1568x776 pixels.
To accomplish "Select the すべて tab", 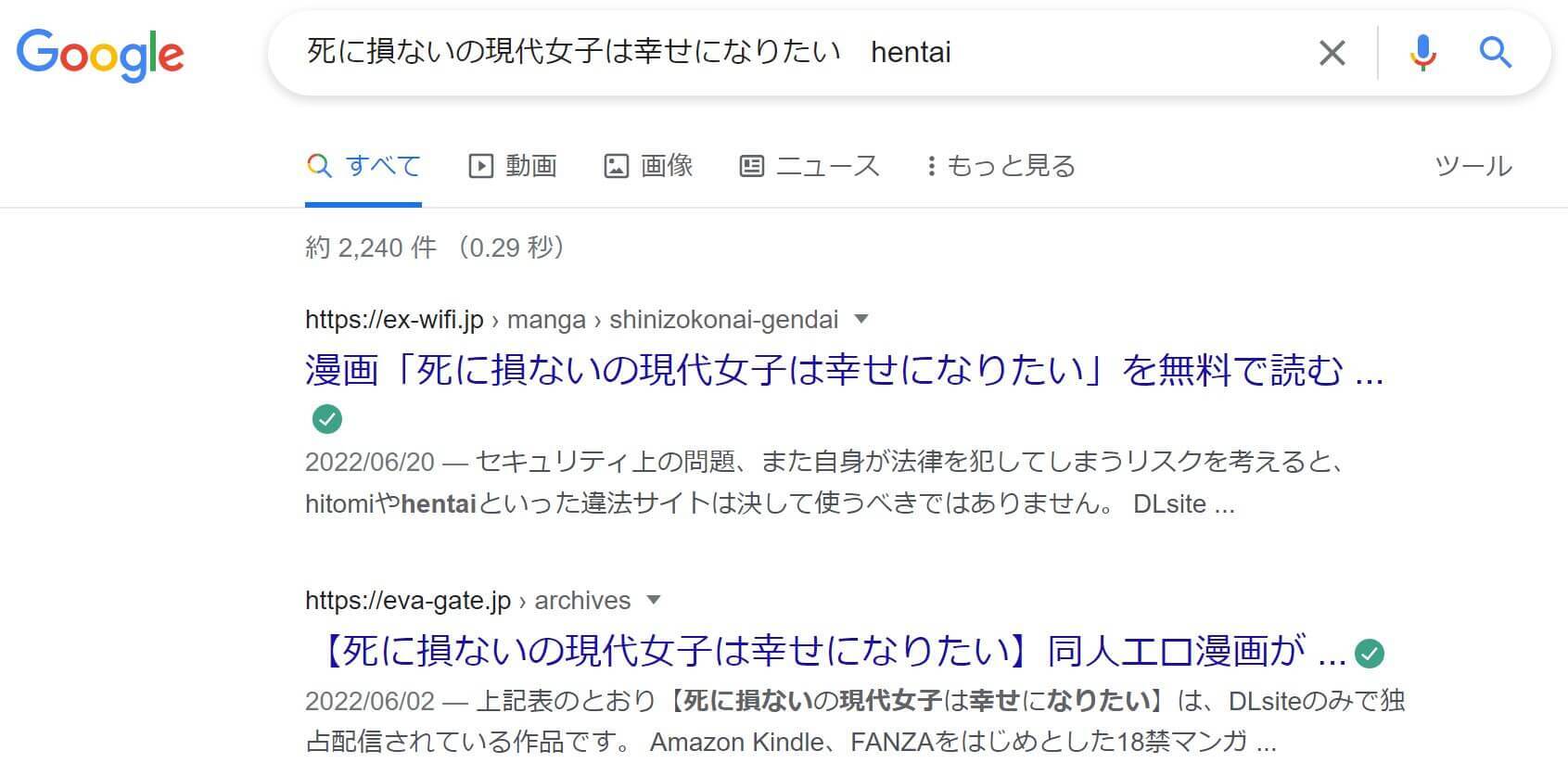I will coord(363,166).
